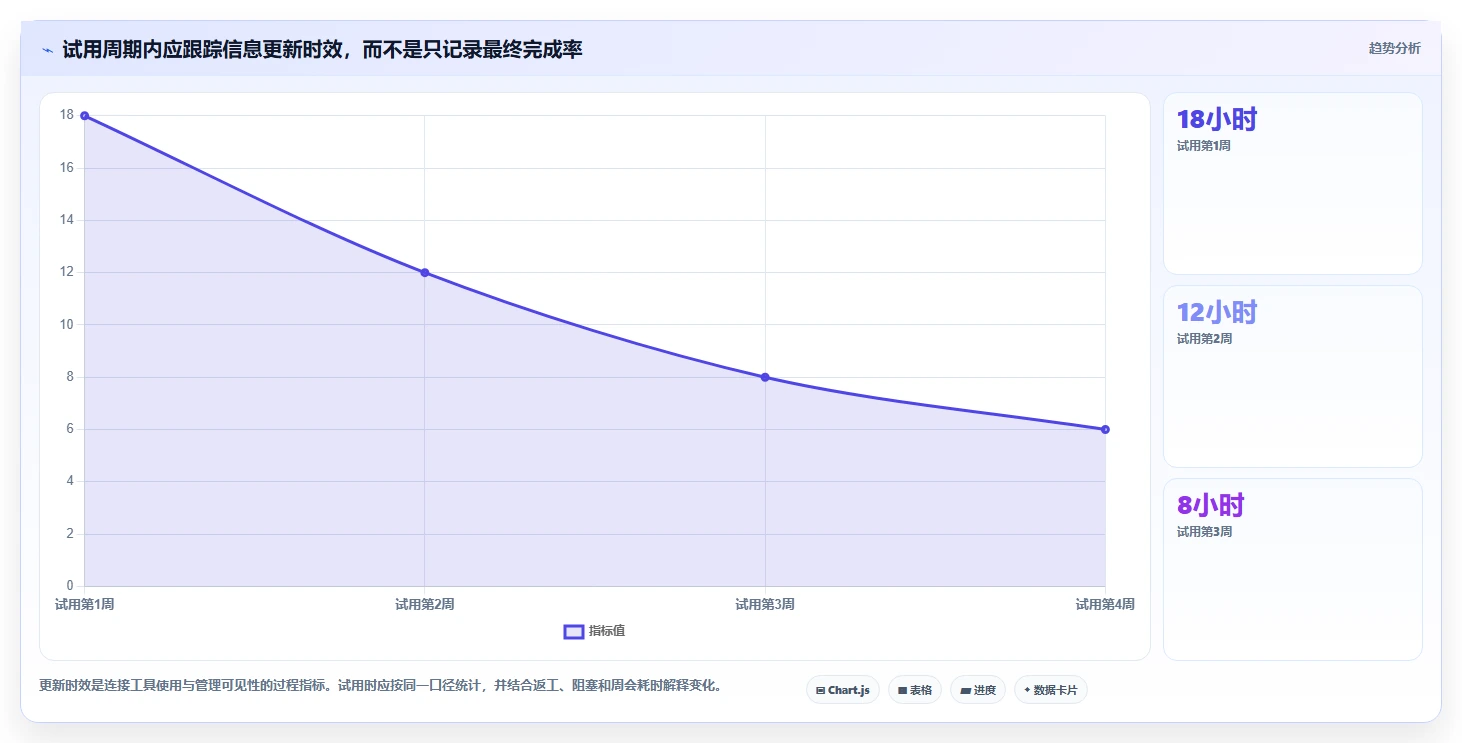The height and width of the screenshot is (743, 1462).
Task: Click the 进度 tag icon
Action: pyautogui.click(x=965, y=690)
